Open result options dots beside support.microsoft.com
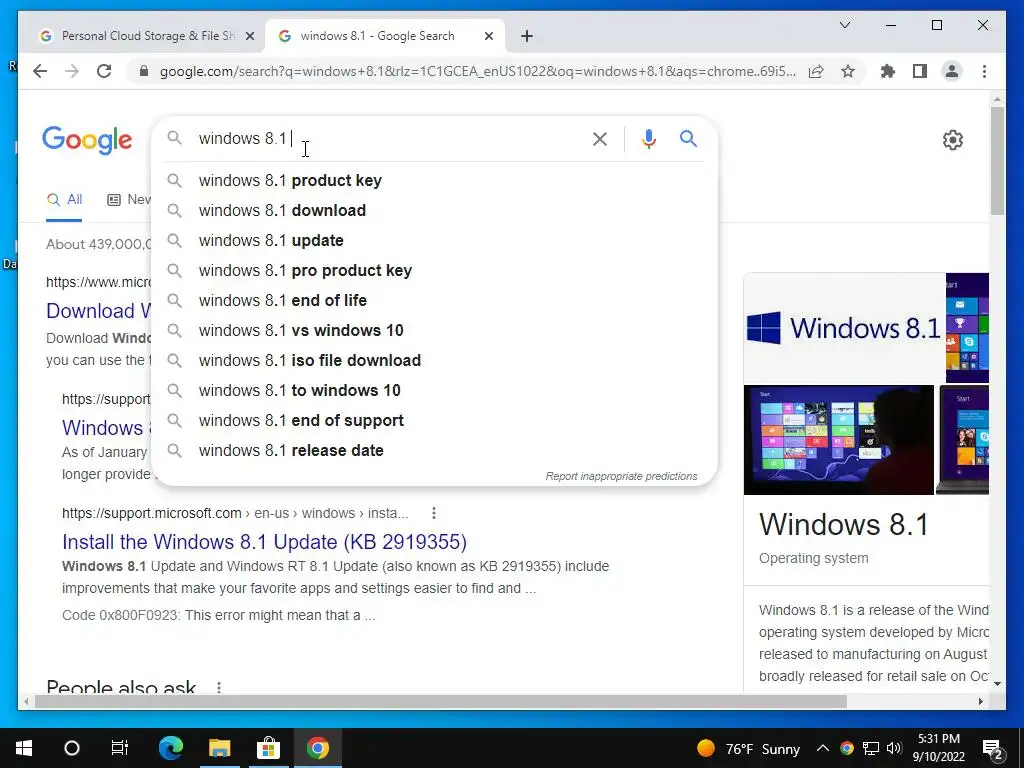The image size is (1024, 768). pyautogui.click(x=434, y=513)
